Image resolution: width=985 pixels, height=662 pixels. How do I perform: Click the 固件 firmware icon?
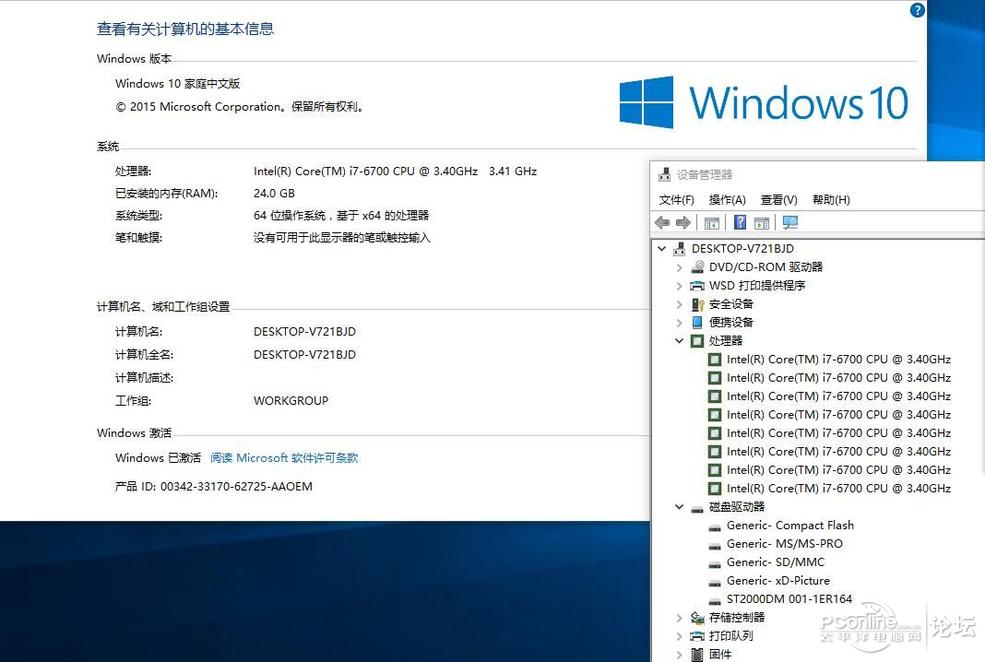(697, 654)
